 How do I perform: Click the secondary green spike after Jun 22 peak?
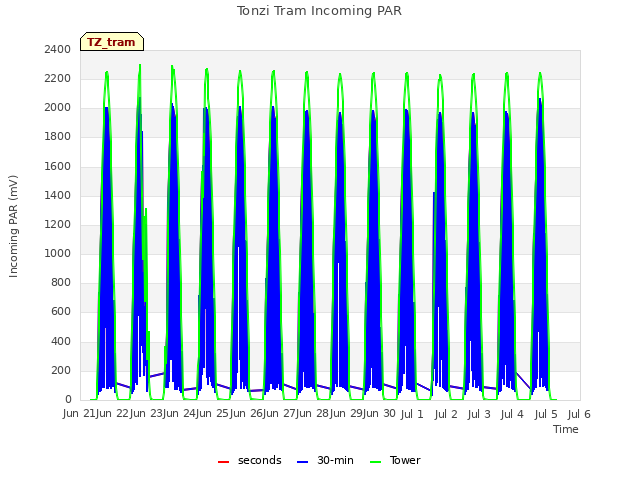[x=146, y=209]
